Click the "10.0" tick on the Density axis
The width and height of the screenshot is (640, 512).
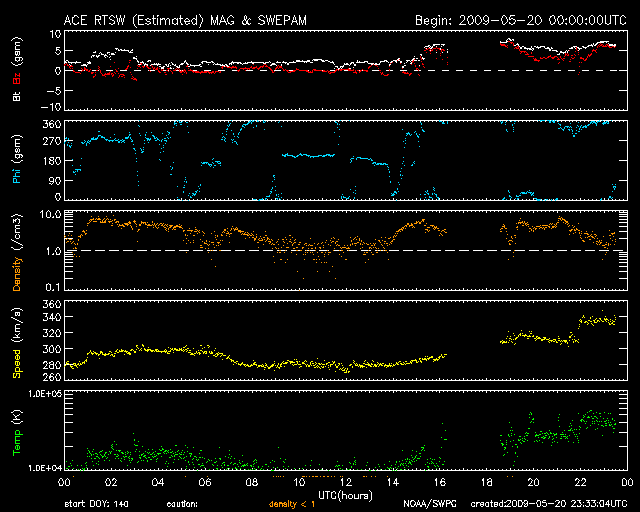(50, 214)
